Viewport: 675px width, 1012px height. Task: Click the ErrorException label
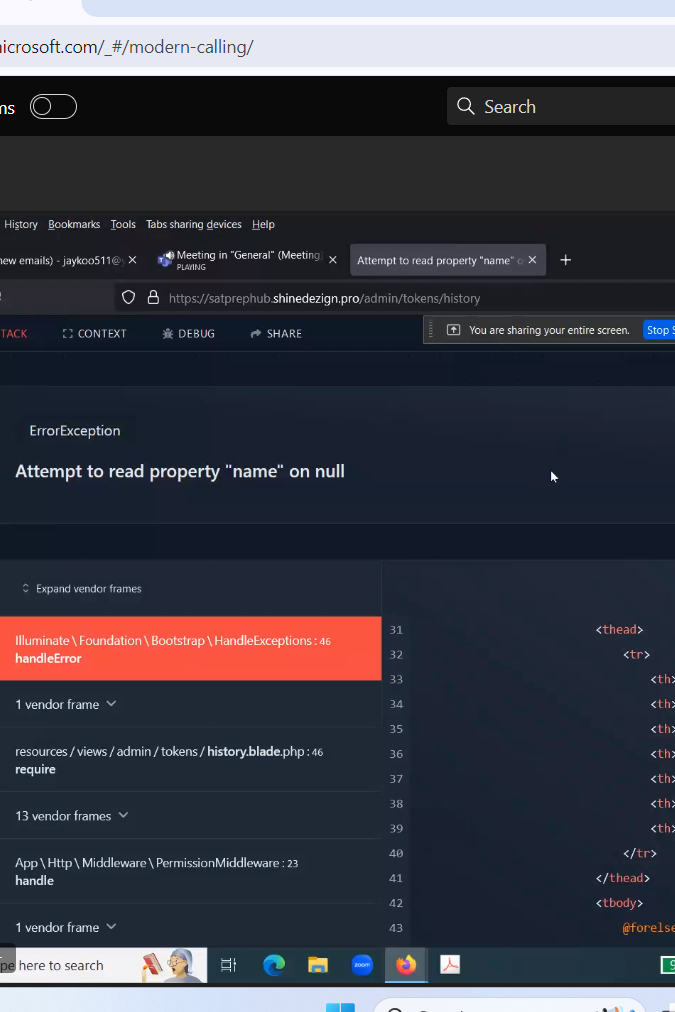75,430
